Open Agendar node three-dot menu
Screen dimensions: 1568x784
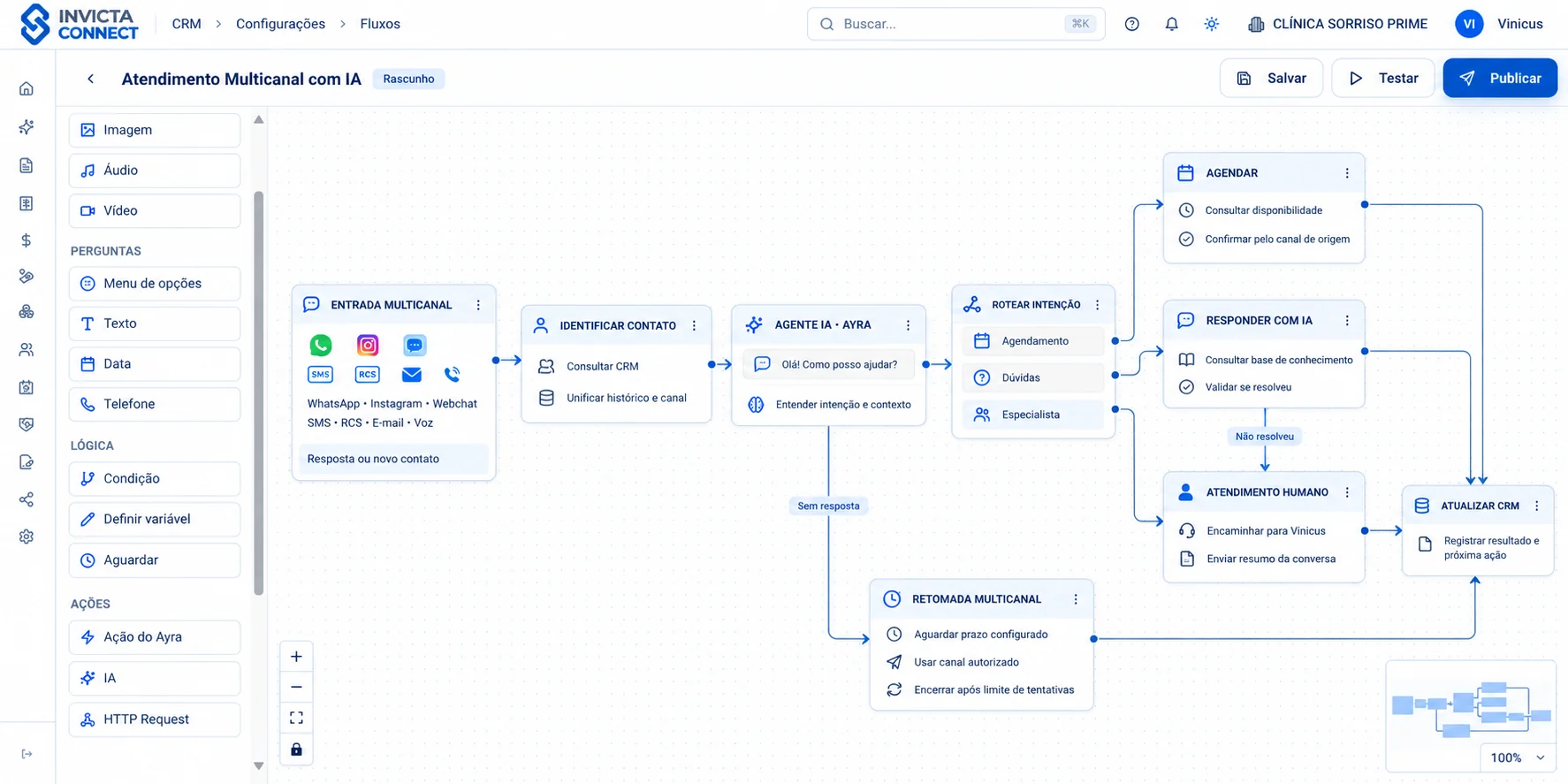tap(1347, 173)
